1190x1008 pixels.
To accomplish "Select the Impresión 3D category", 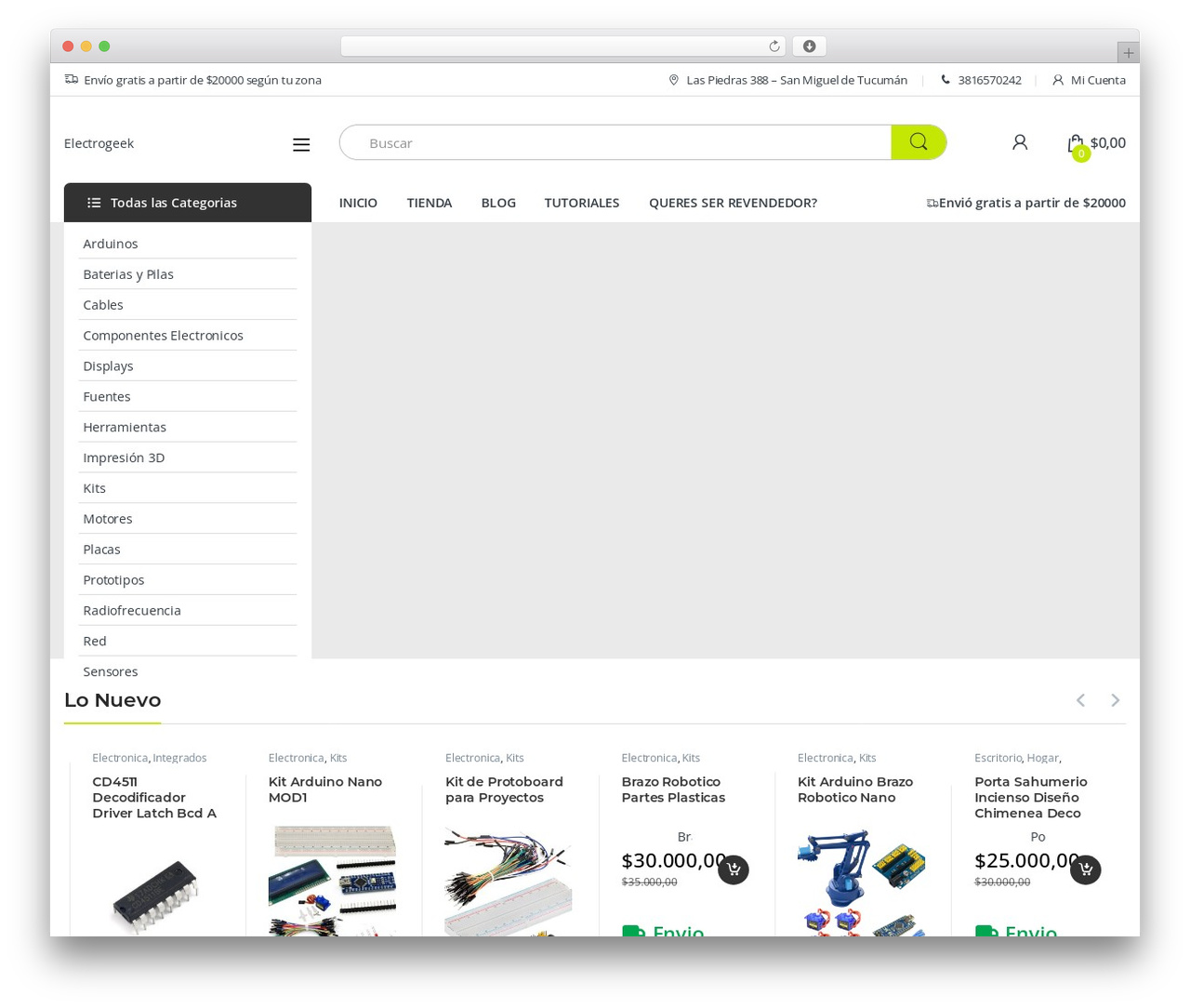I will 124,458.
